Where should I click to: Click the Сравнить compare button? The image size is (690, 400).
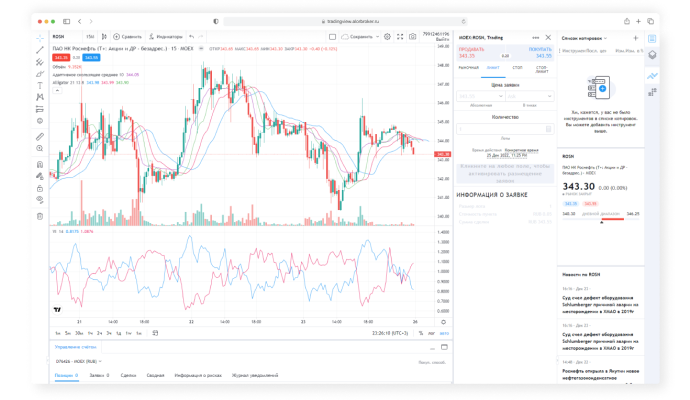[x=128, y=37]
